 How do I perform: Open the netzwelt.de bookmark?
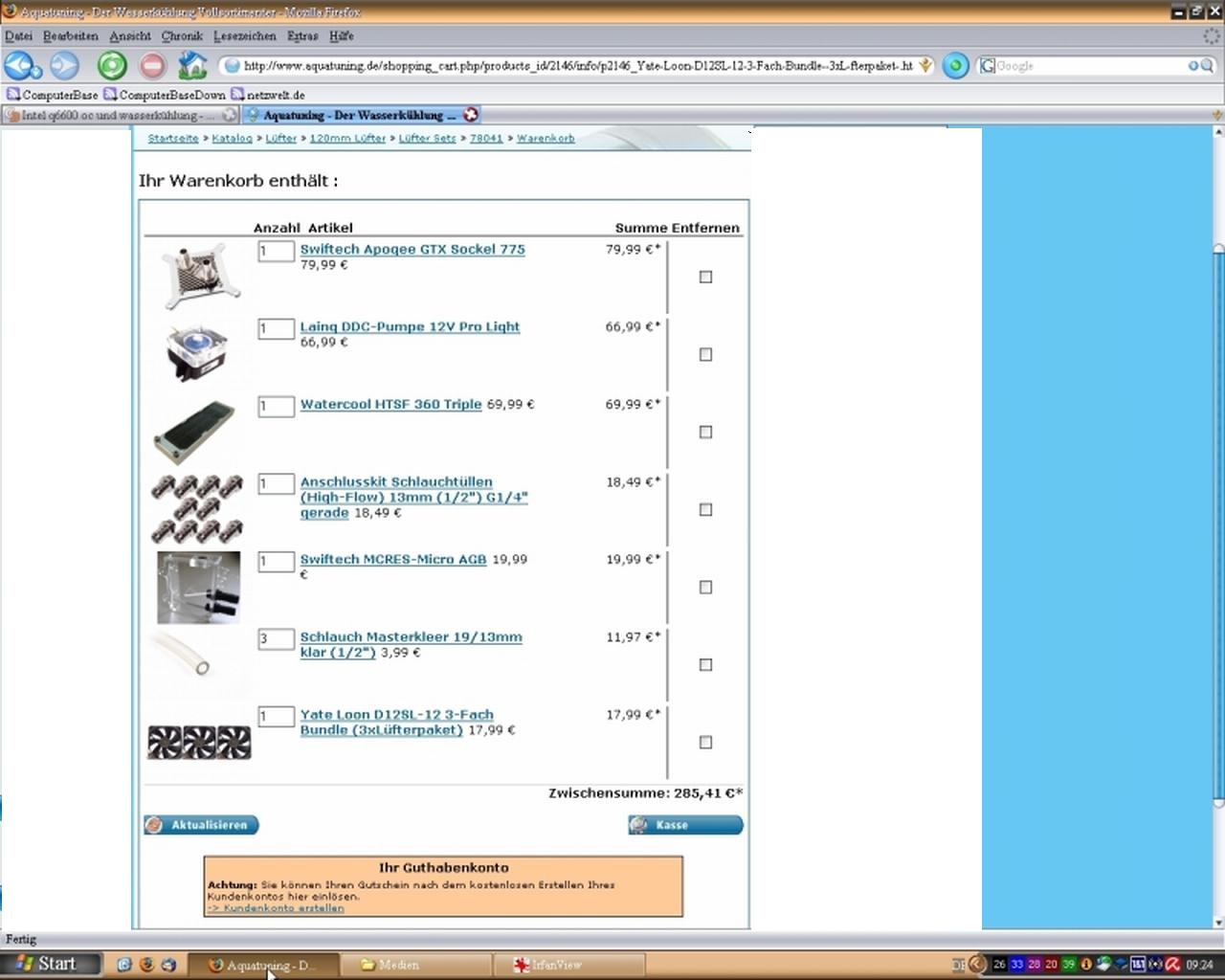click(x=268, y=95)
